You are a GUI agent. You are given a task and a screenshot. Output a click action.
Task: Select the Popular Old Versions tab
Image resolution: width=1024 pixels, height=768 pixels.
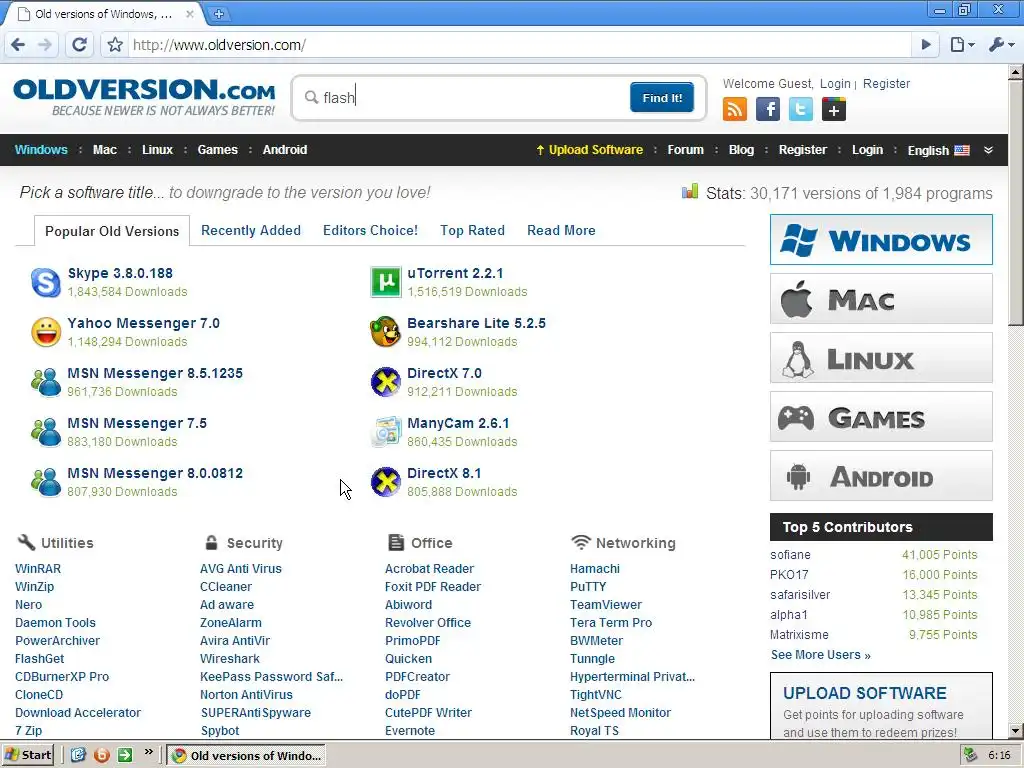(x=112, y=231)
